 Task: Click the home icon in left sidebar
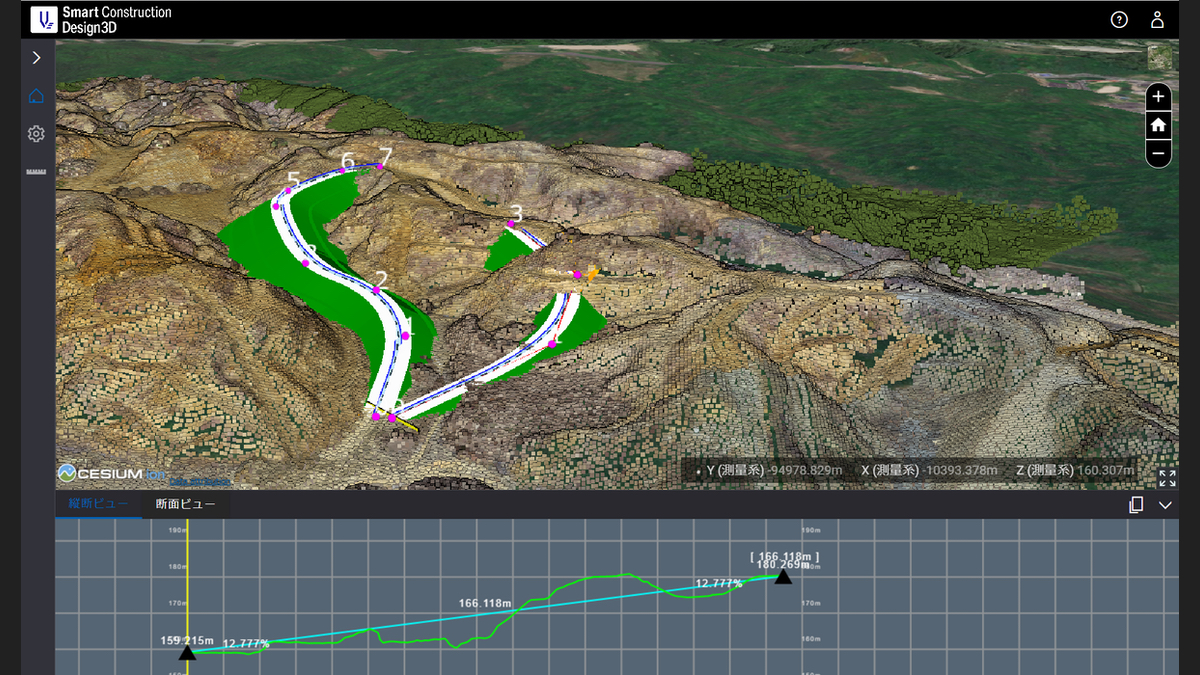tap(36, 97)
